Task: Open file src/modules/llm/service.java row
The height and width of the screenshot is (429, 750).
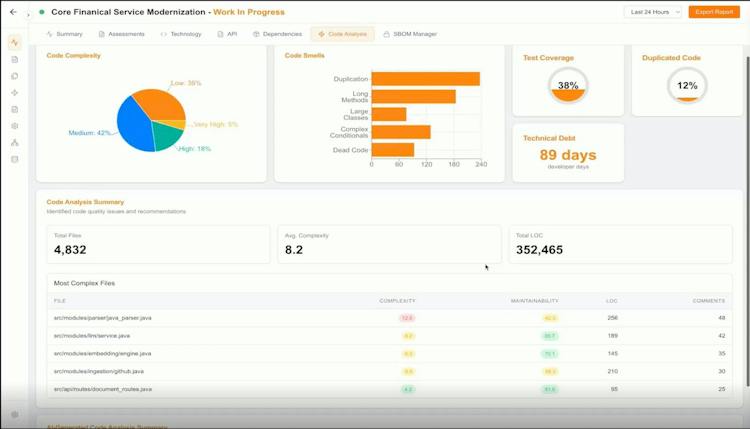Action: [x=389, y=336]
